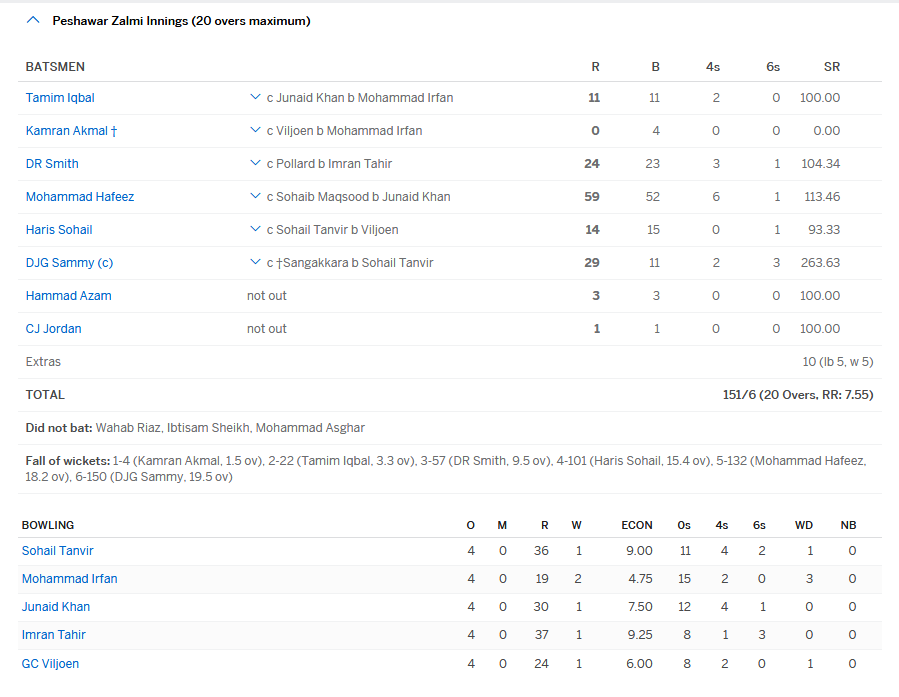Open DR Smith batsman profile
Screen dimensions: 899x697
pos(52,164)
